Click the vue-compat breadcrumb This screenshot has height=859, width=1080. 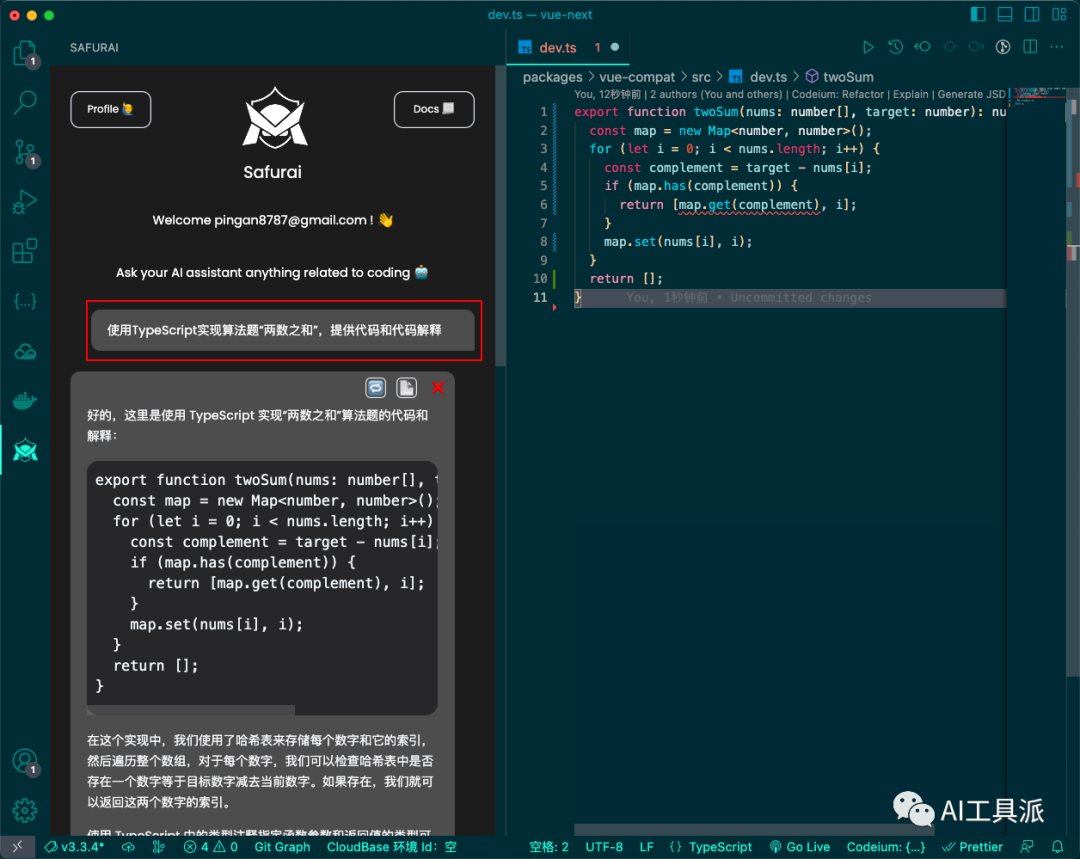click(x=637, y=77)
